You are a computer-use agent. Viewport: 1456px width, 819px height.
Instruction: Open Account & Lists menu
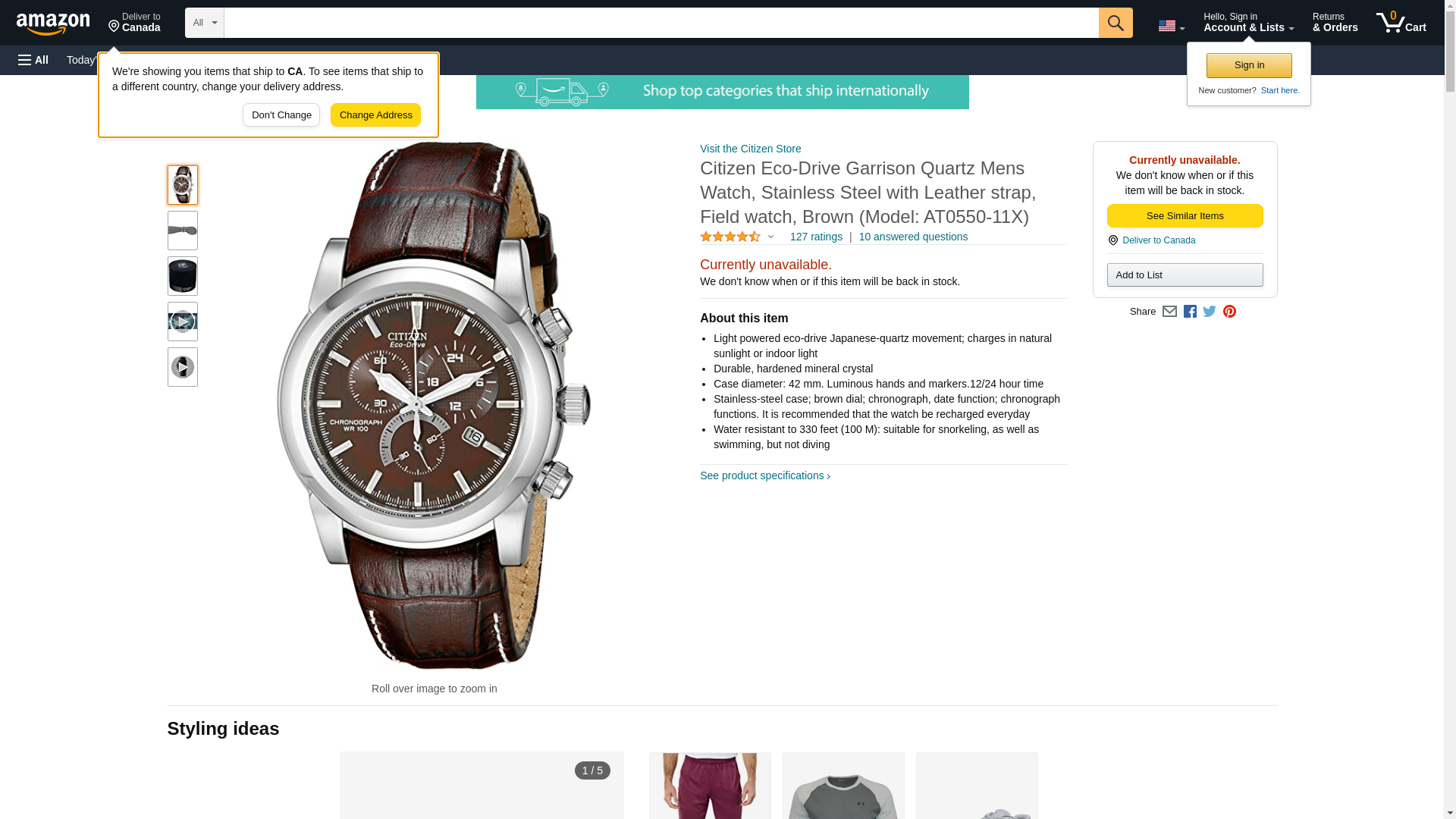point(1248,23)
